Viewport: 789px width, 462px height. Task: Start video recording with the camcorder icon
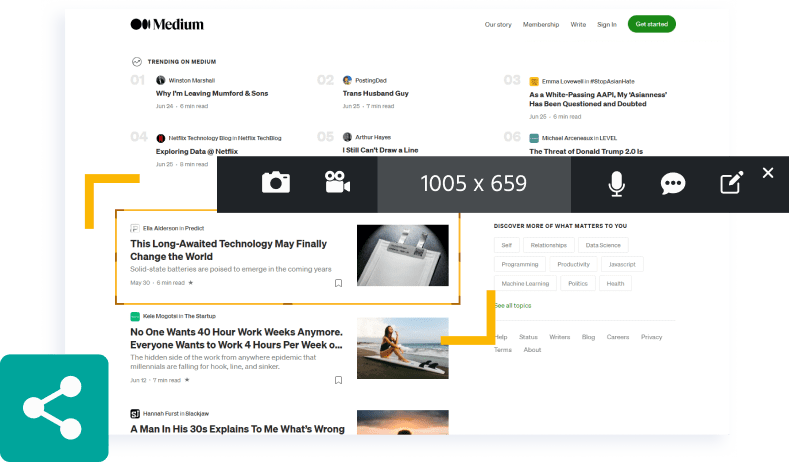tap(337, 182)
